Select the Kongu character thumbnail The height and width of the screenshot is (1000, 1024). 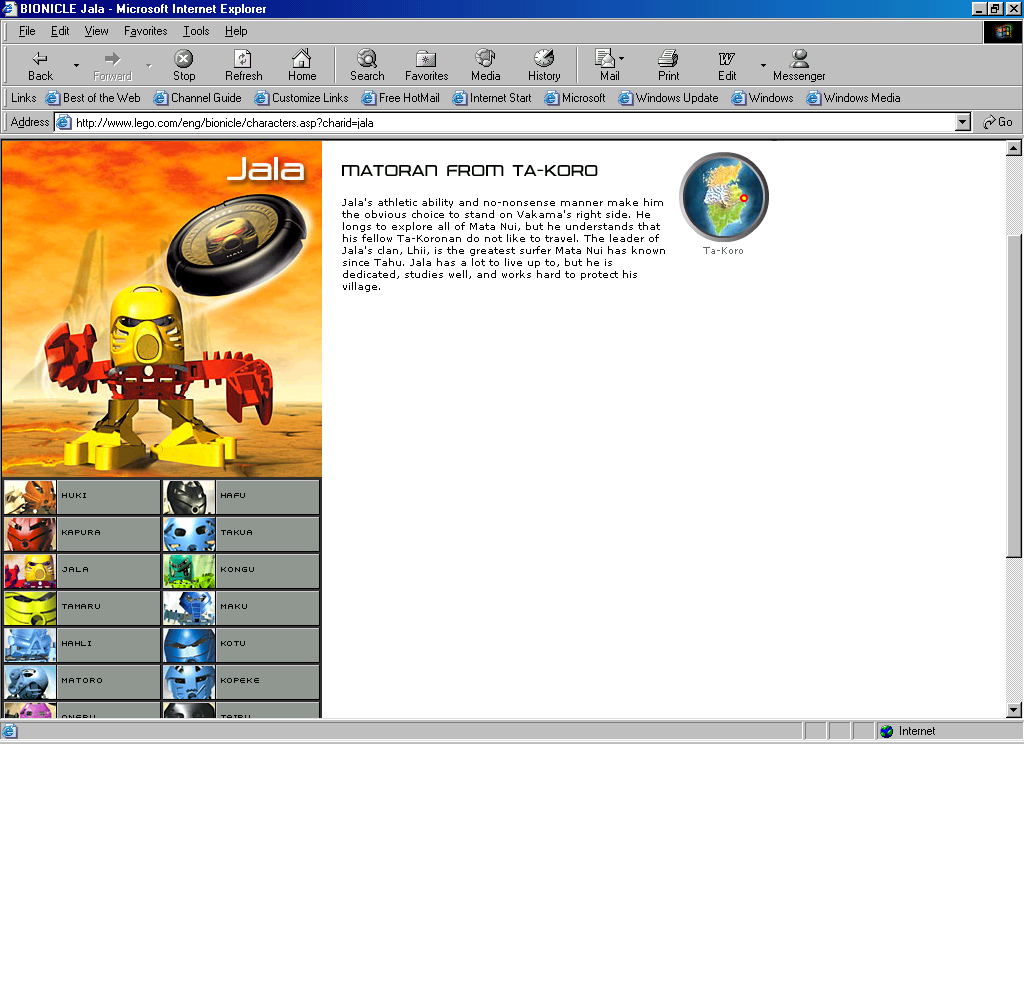coord(189,571)
